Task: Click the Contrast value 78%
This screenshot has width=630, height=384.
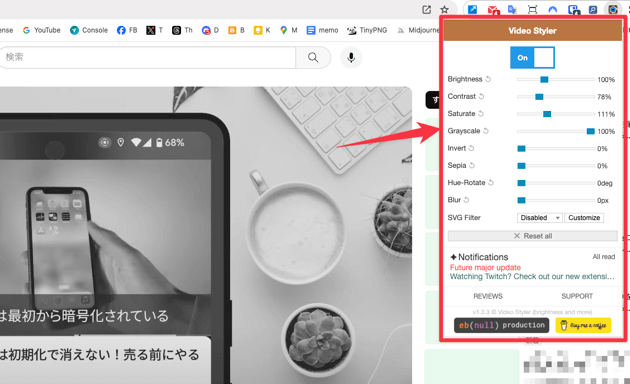Action: [604, 97]
